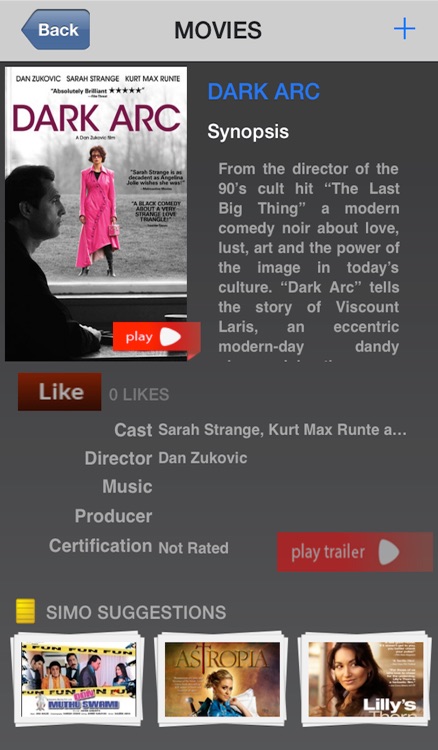Open the Lilly's Thorn suggestion thumbnail

(365, 679)
